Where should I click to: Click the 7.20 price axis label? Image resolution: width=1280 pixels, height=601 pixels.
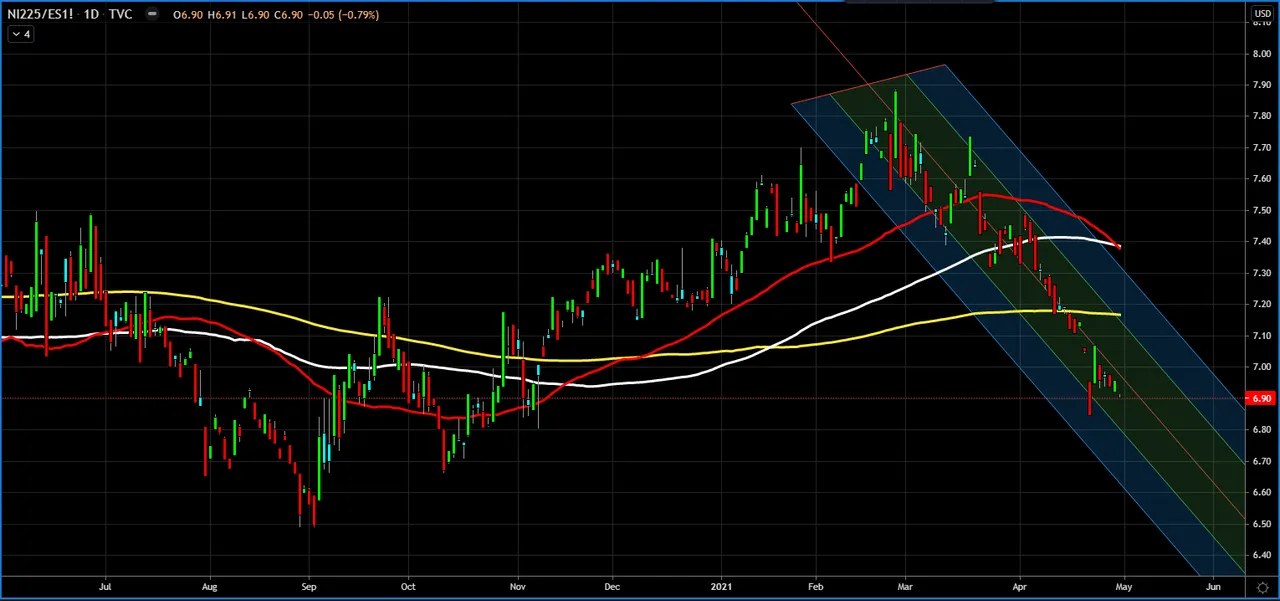click(1262, 304)
